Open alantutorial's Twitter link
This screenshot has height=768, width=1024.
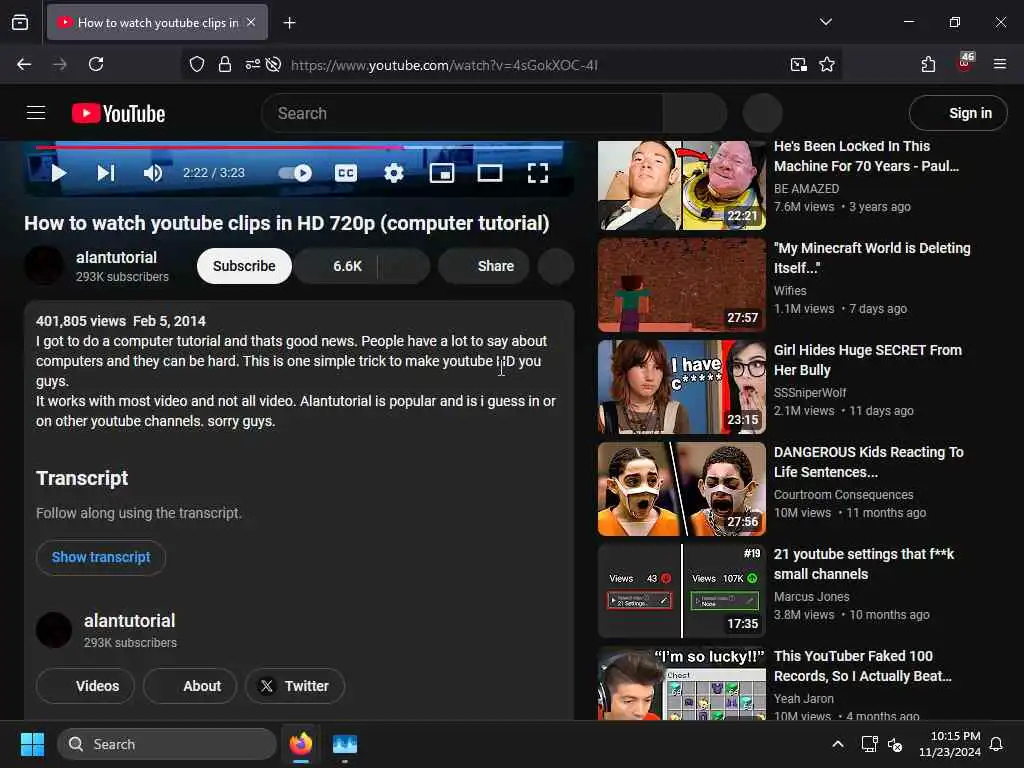[295, 686]
